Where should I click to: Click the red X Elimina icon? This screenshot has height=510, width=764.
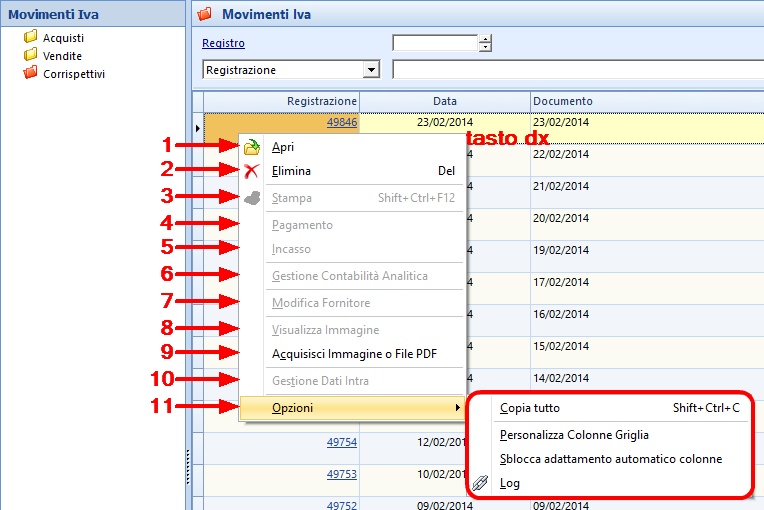point(251,171)
